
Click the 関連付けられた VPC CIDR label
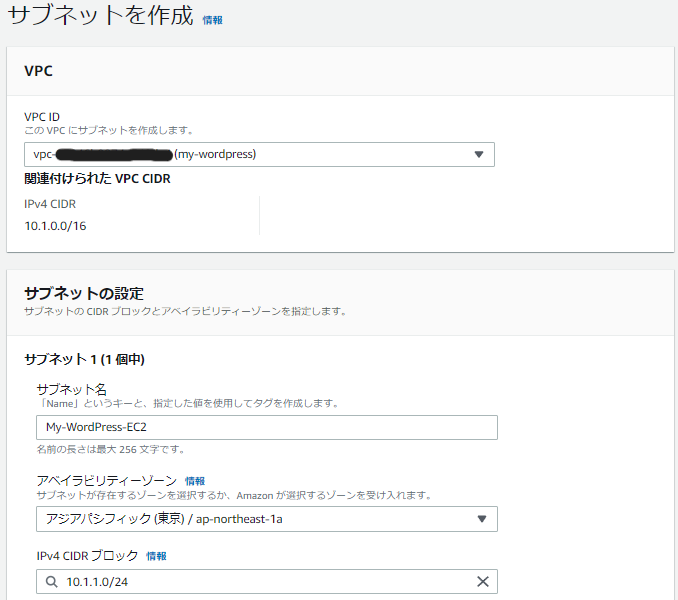[96, 180]
